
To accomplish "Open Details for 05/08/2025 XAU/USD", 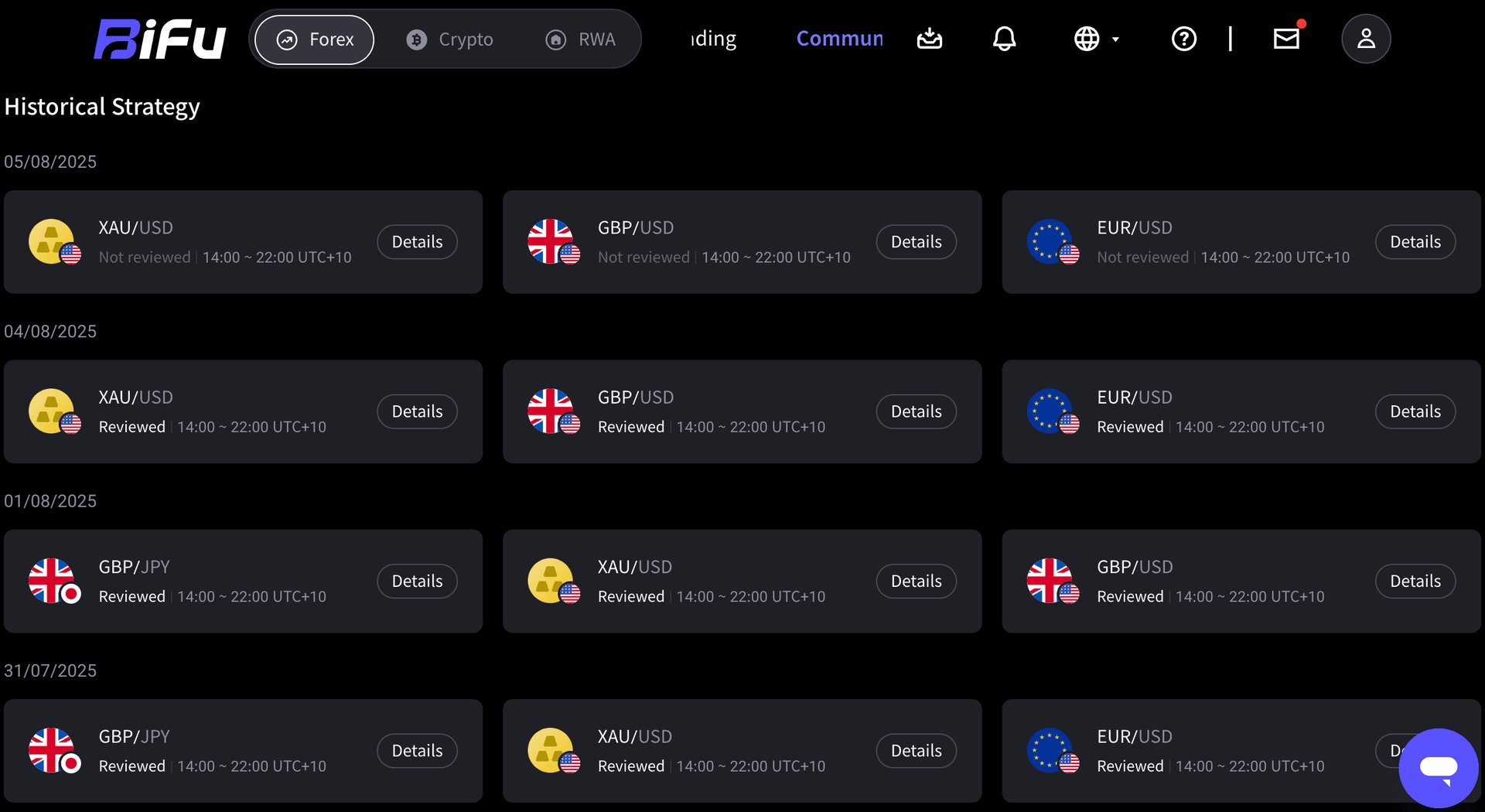I will pyautogui.click(x=417, y=242).
